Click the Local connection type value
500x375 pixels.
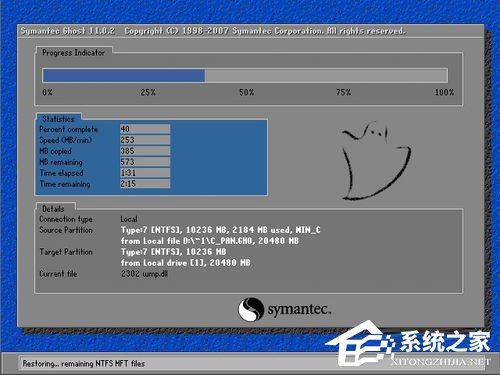point(129,219)
